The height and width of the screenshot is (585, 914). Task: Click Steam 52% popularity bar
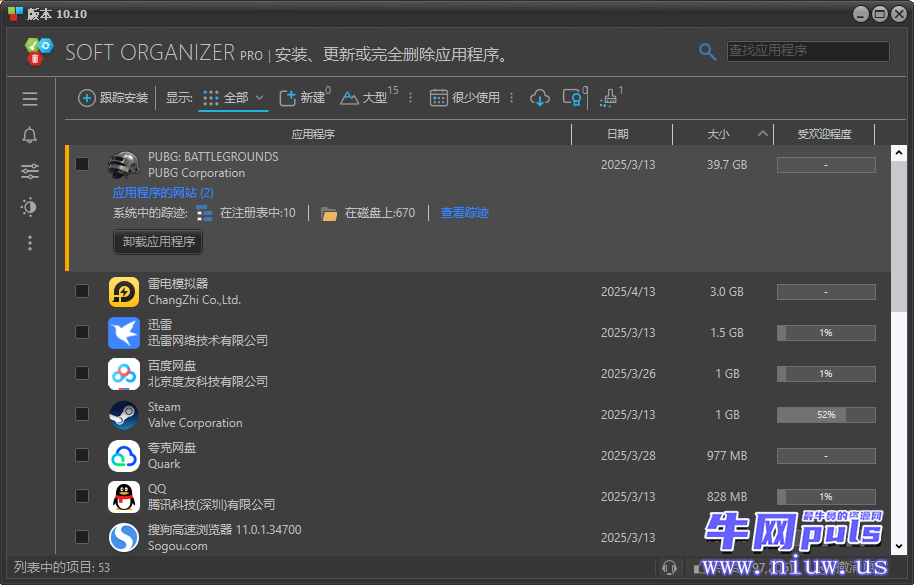click(x=826, y=415)
